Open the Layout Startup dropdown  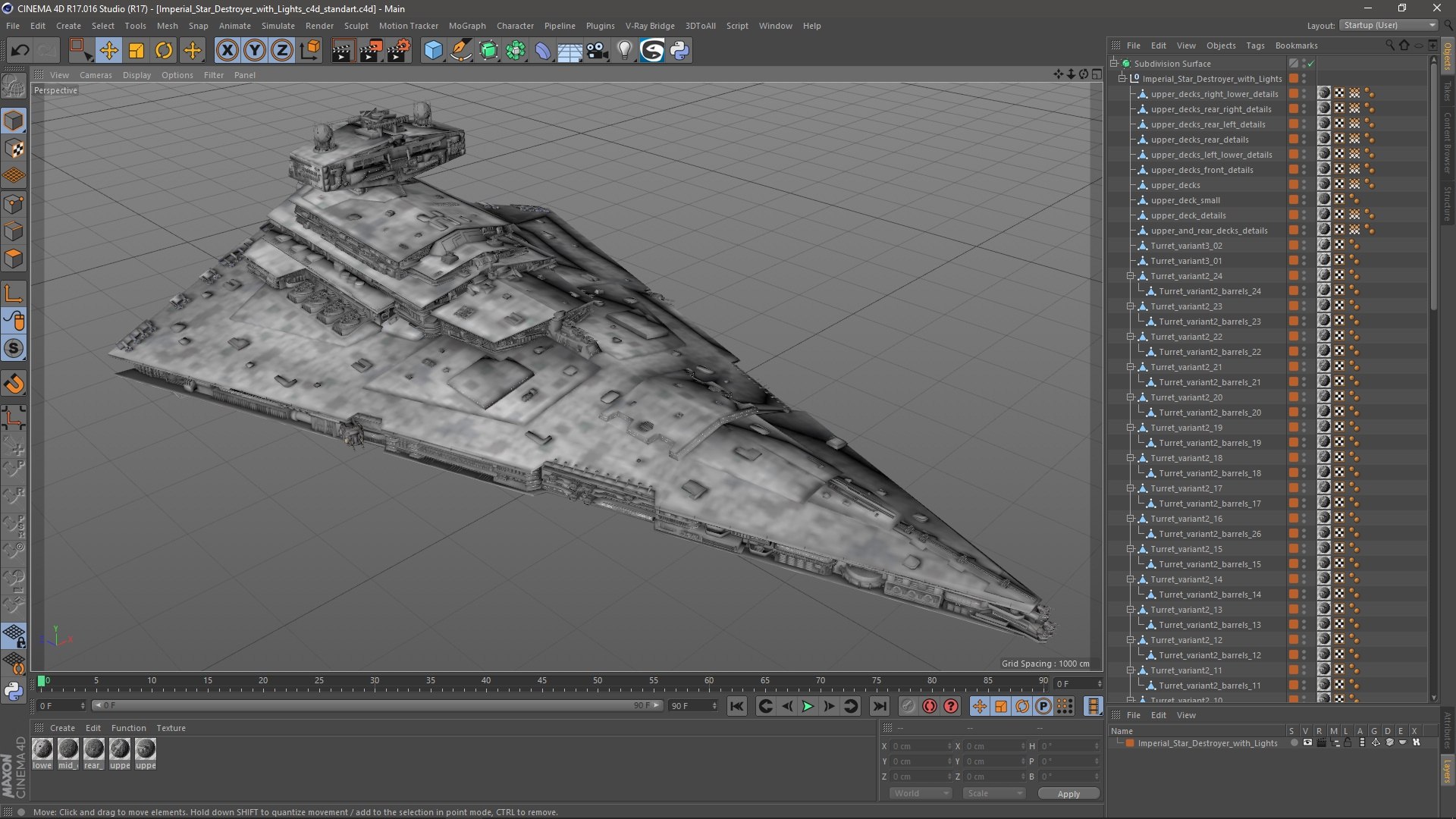[1389, 25]
